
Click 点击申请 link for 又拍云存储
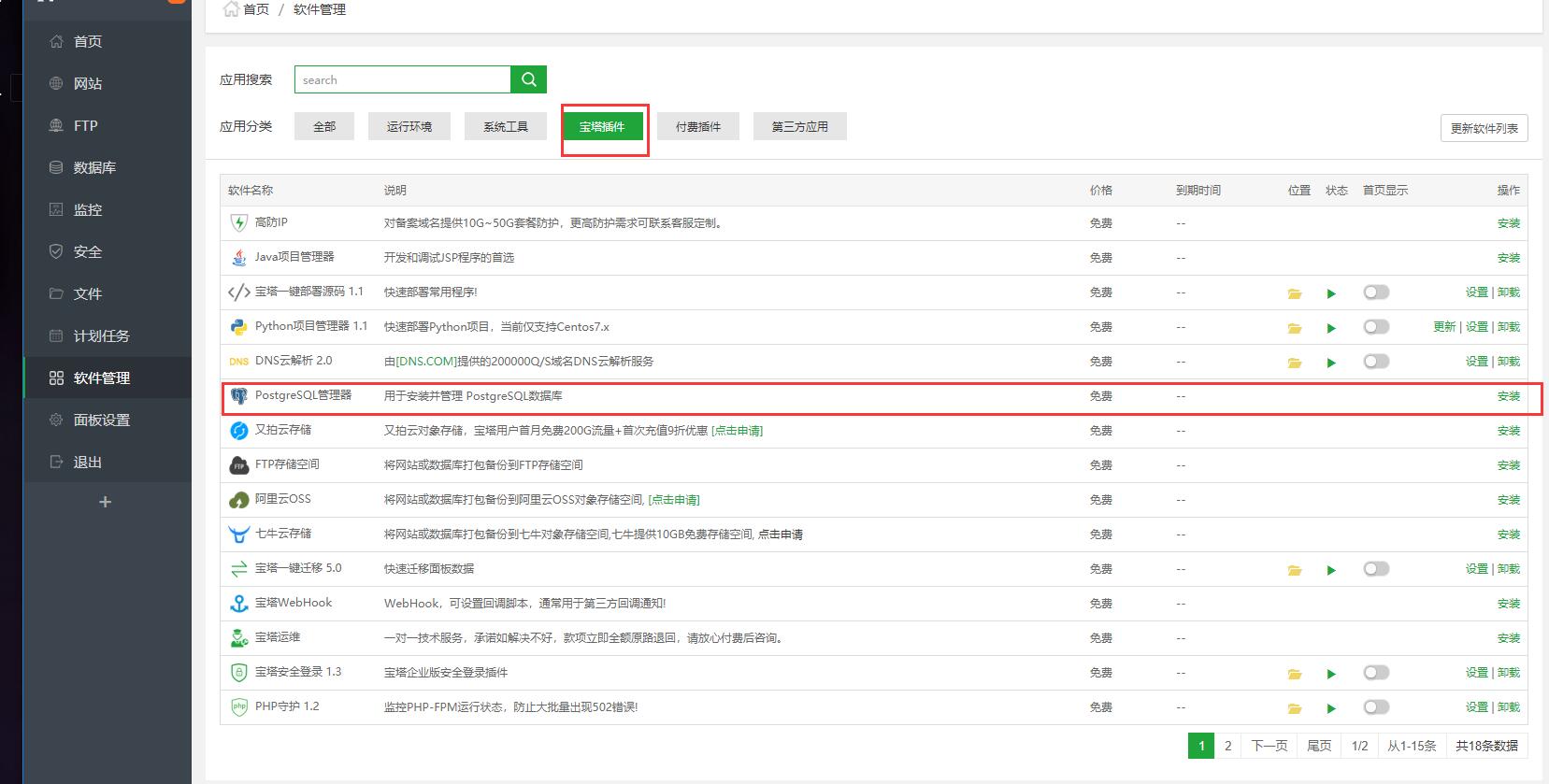tap(738, 431)
